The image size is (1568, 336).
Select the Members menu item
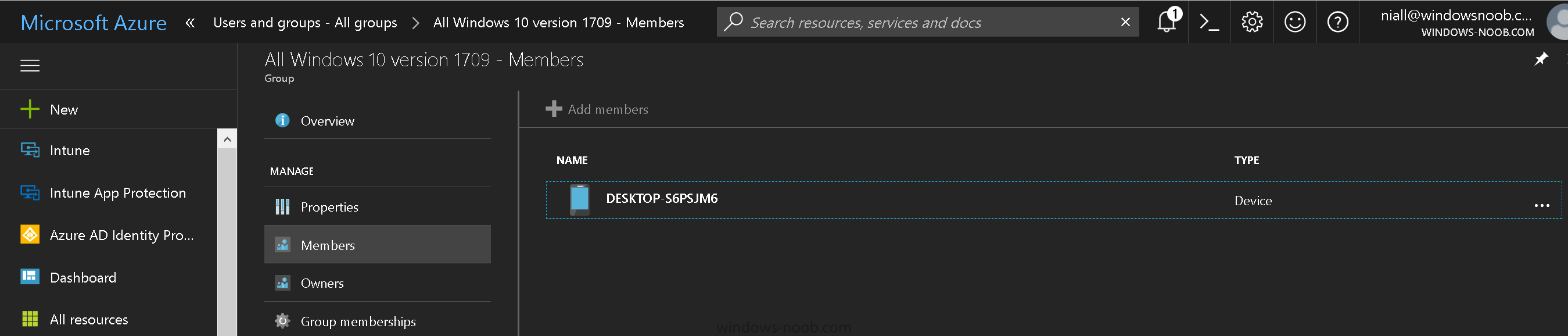pos(378,245)
